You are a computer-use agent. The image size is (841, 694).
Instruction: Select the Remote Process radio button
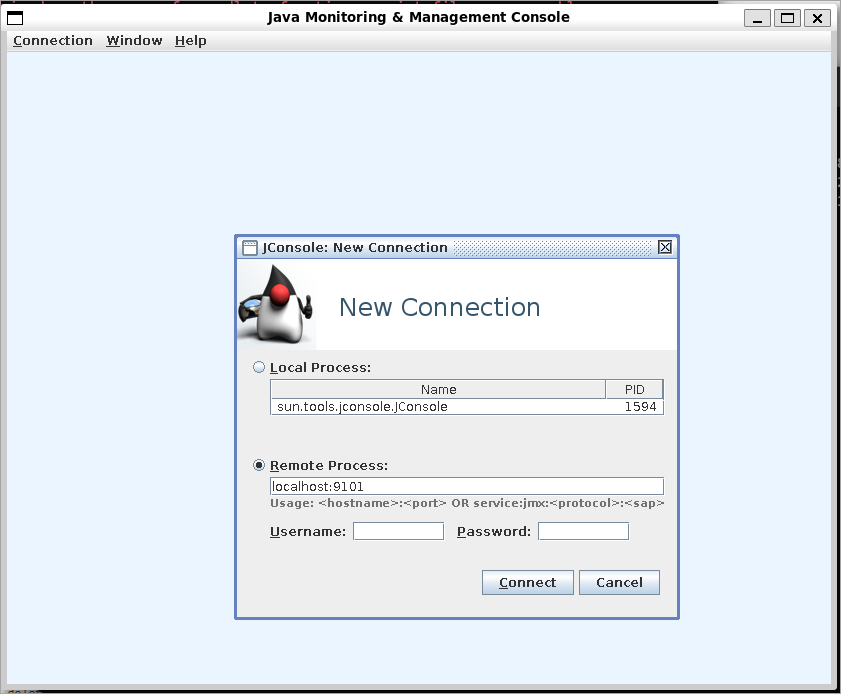[x=260, y=465]
